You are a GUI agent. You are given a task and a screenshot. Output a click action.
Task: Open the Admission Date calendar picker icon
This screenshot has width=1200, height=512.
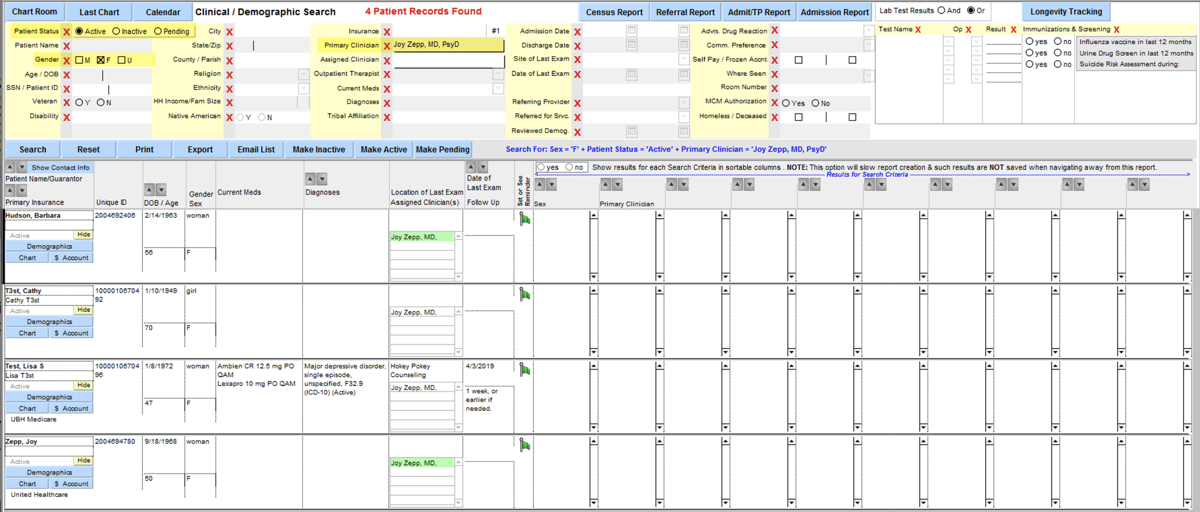(631, 32)
